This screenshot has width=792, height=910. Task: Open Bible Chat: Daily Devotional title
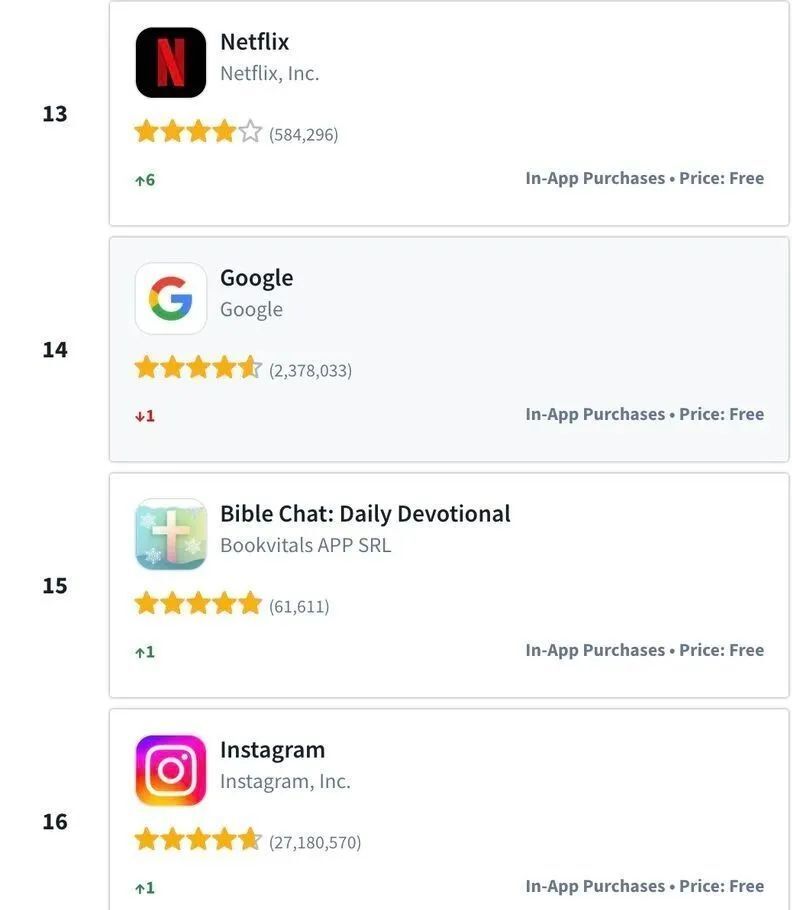pyautogui.click(x=365, y=514)
